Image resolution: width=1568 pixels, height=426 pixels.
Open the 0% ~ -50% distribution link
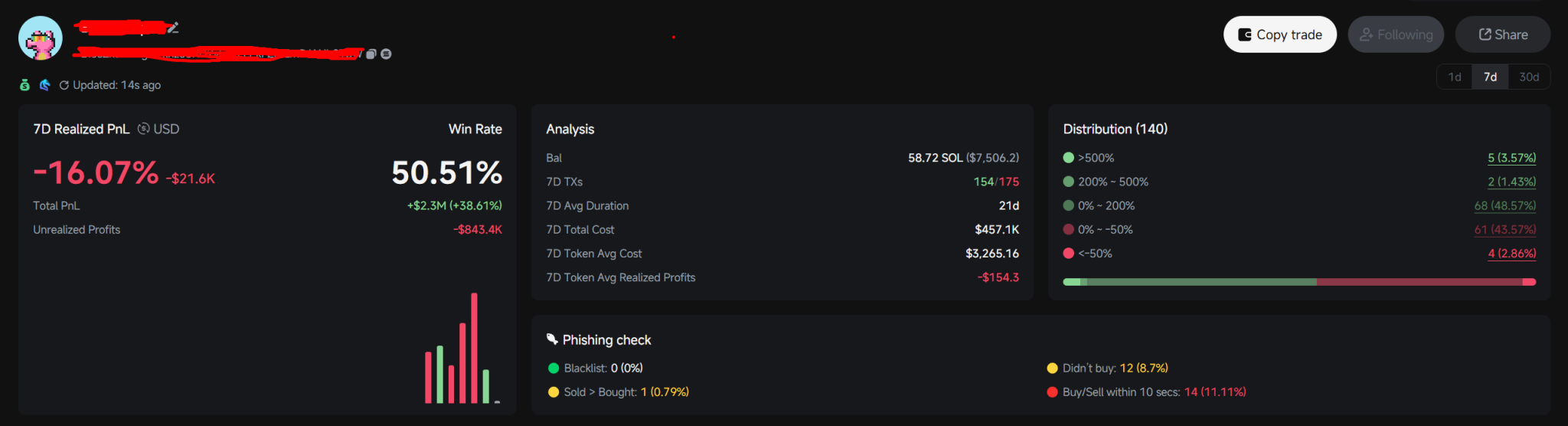click(1504, 229)
